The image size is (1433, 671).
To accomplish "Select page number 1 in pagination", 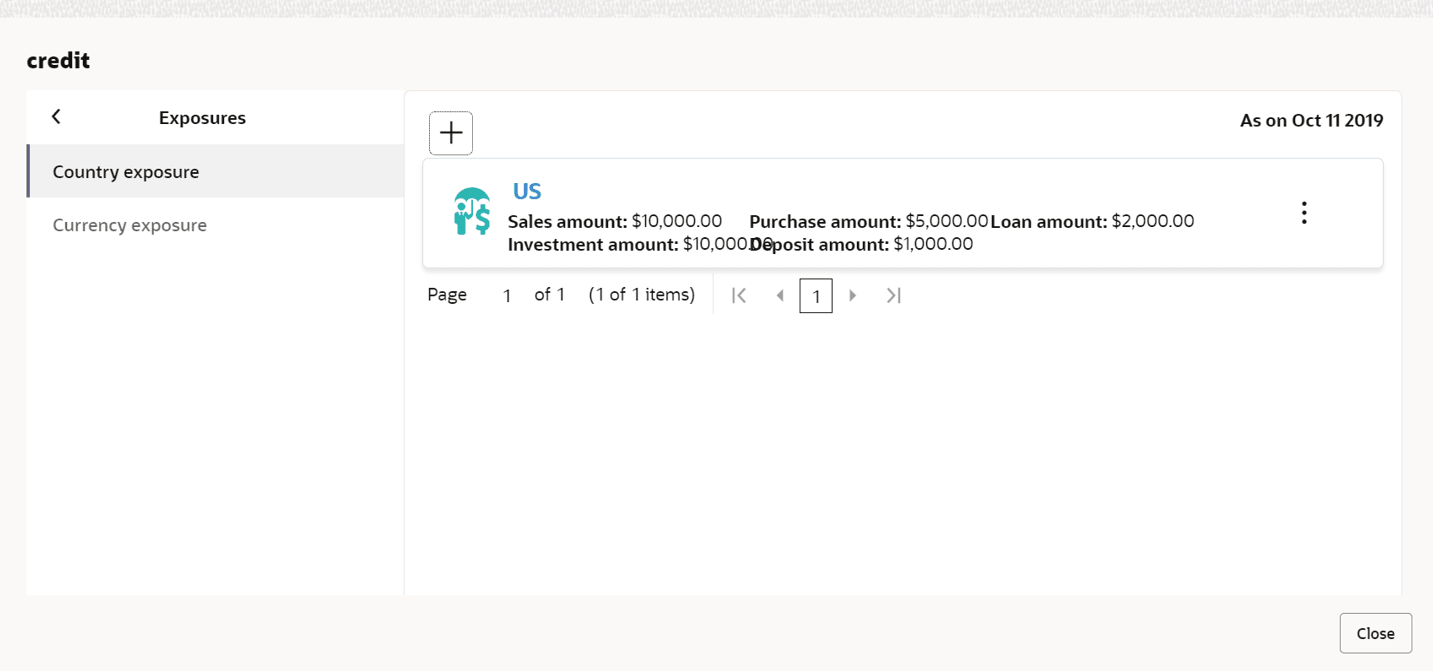I will click(816, 296).
